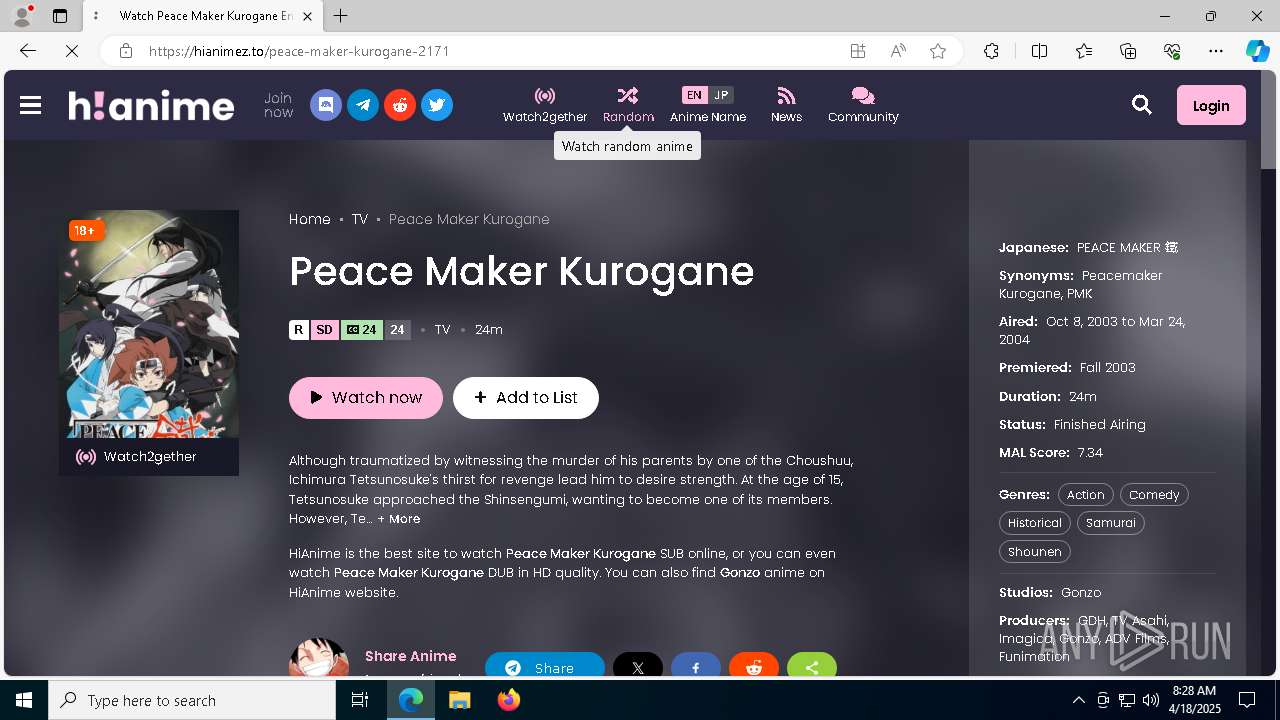The height and width of the screenshot is (720, 1280).
Task: Open the Comedy genre tag
Action: coord(1154,495)
